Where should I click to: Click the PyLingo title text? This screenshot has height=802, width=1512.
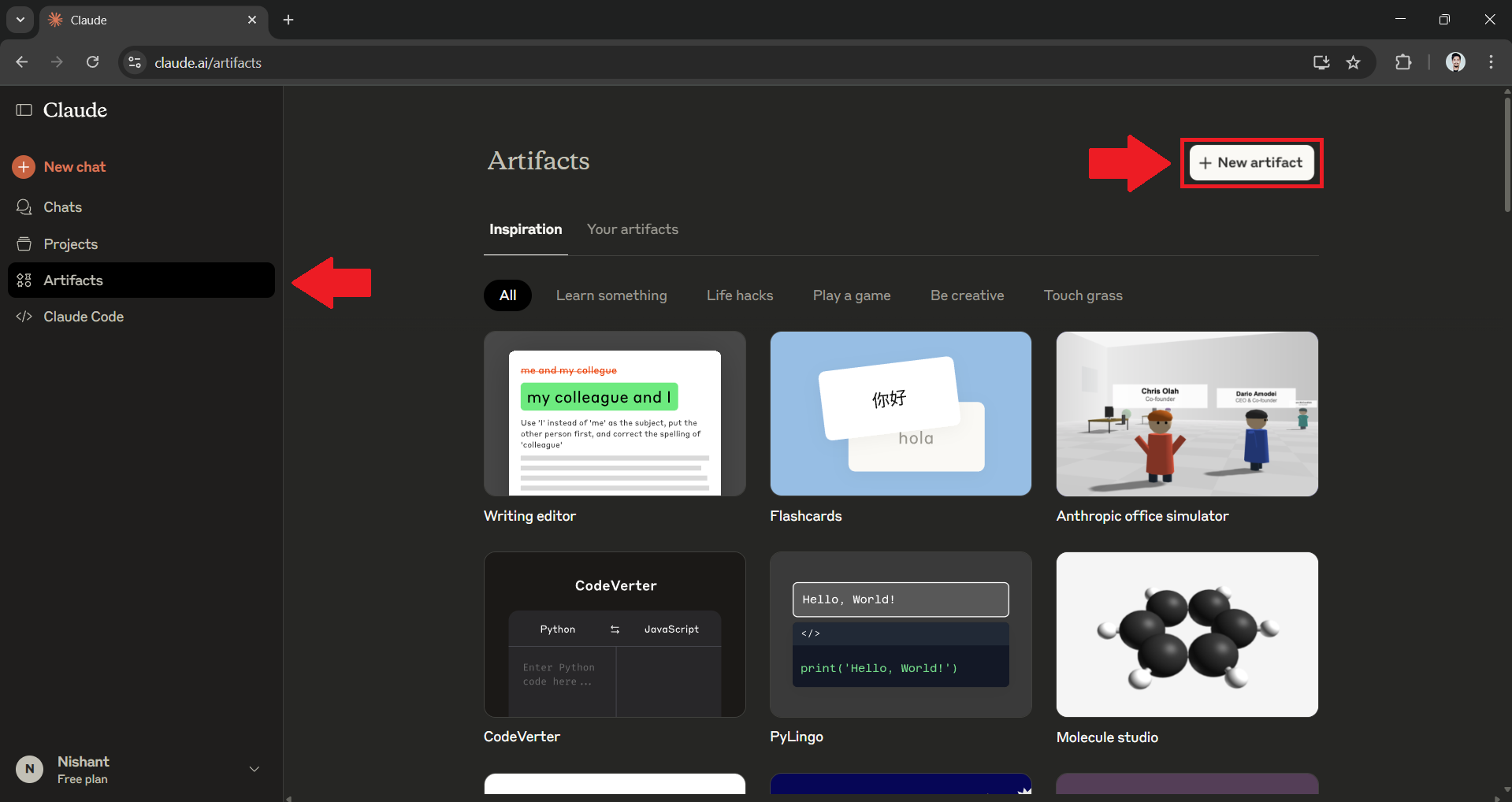tap(797, 737)
